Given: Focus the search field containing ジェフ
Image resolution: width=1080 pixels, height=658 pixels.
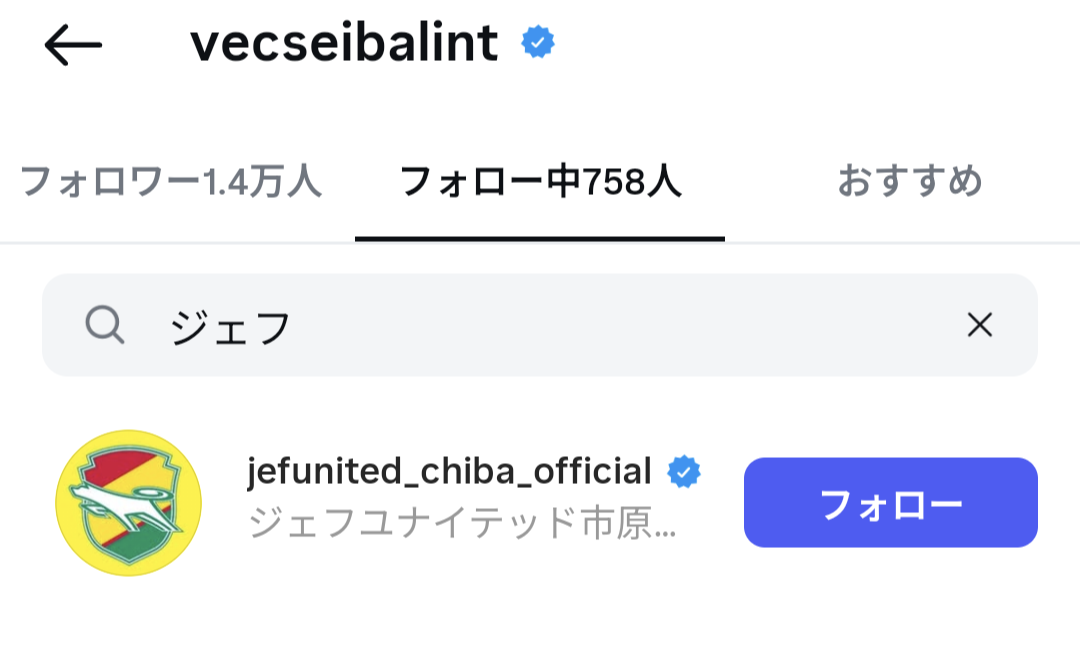Looking at the screenshot, I should [540, 325].
